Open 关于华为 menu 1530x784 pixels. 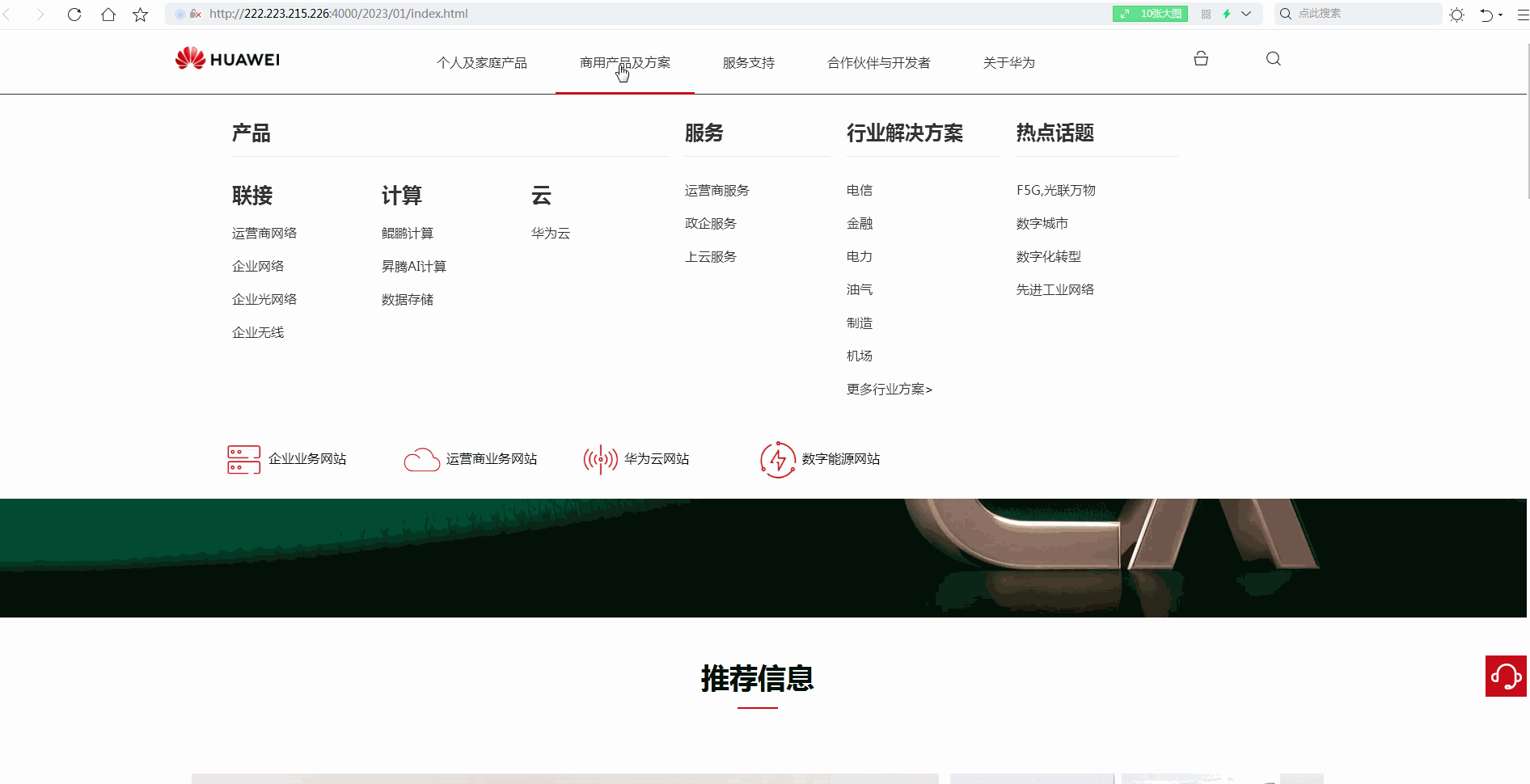point(1009,62)
